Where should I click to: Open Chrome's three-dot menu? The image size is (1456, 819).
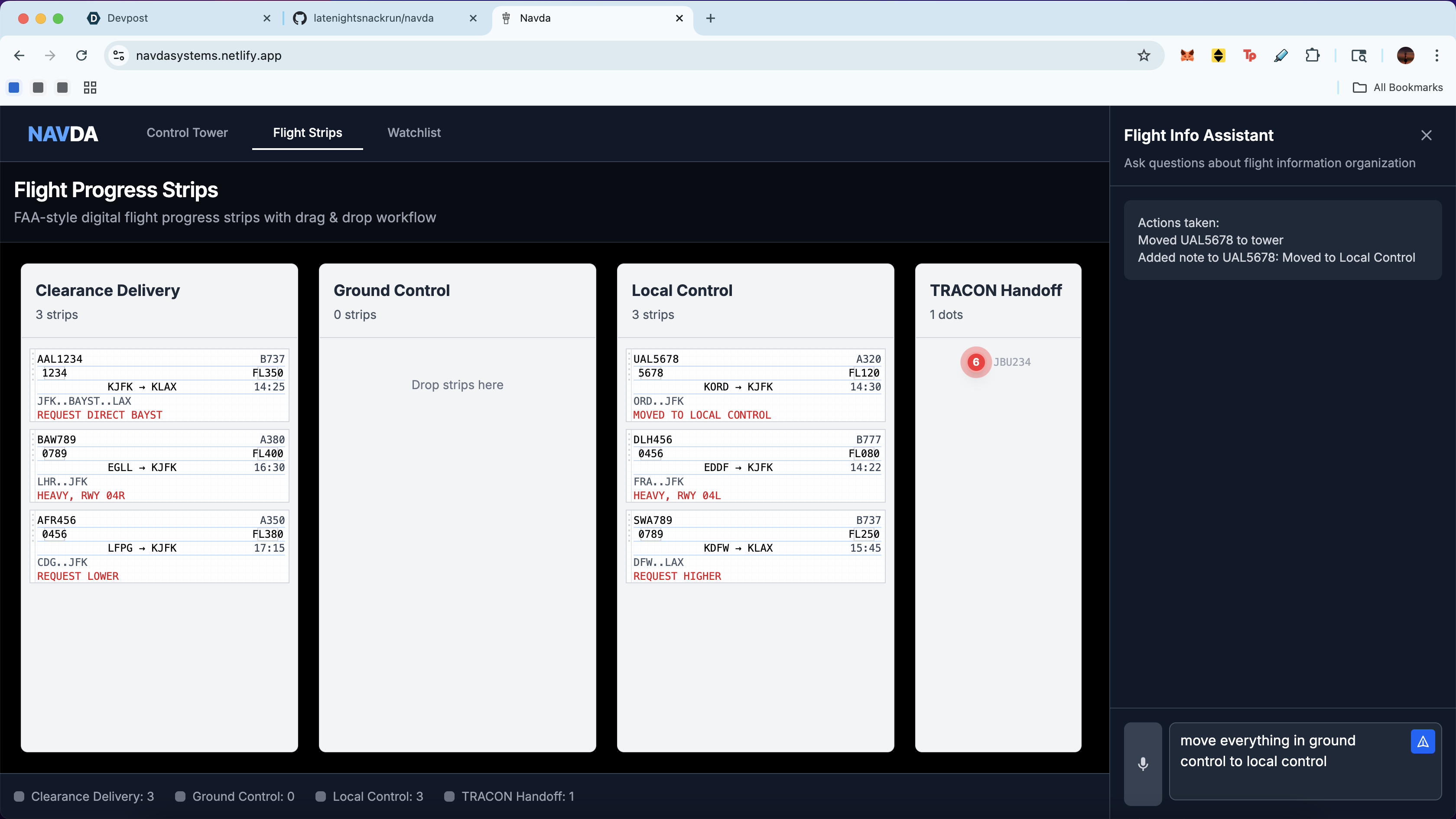(1436, 55)
